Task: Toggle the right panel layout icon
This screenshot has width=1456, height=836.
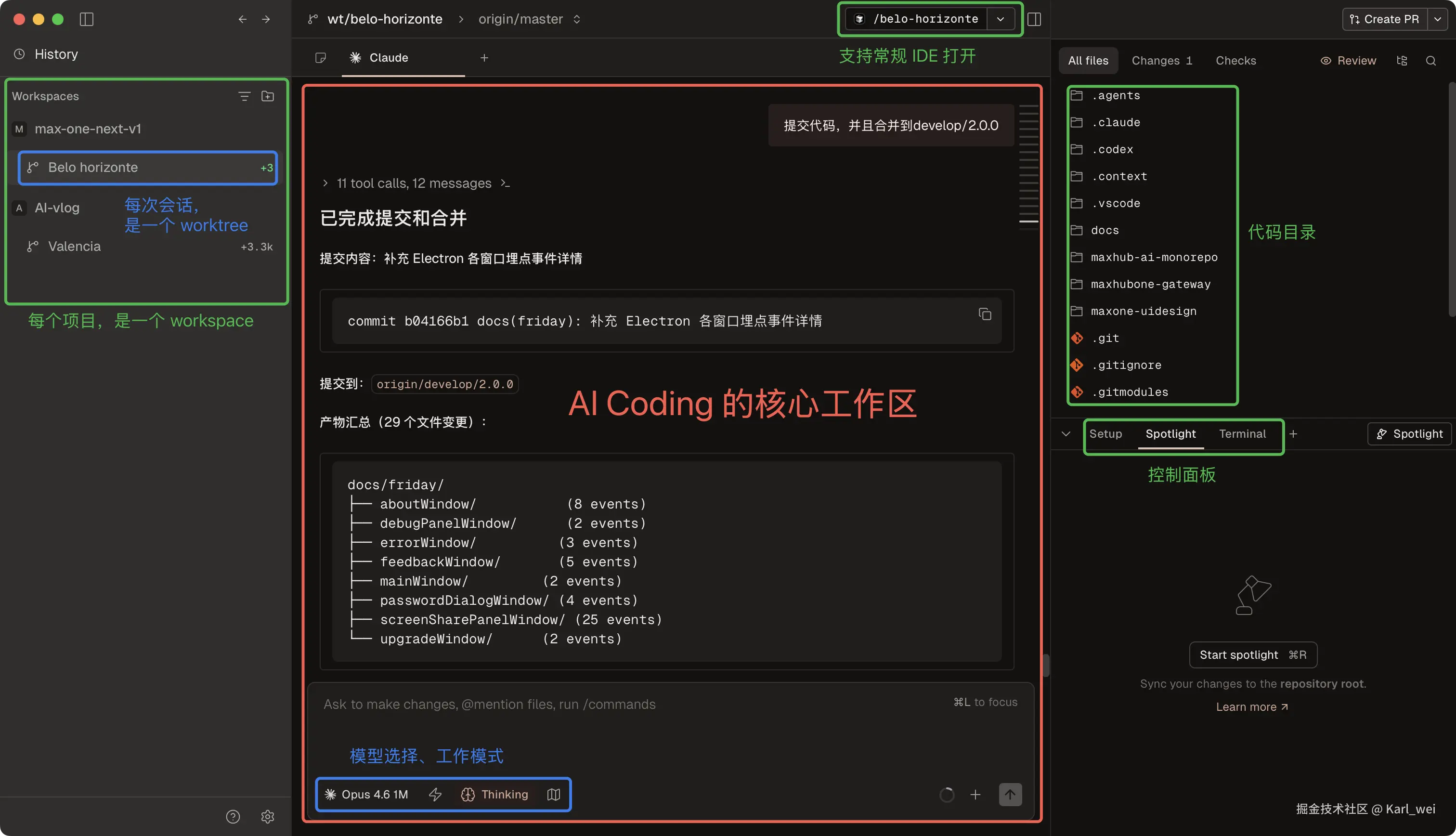Action: point(1034,19)
